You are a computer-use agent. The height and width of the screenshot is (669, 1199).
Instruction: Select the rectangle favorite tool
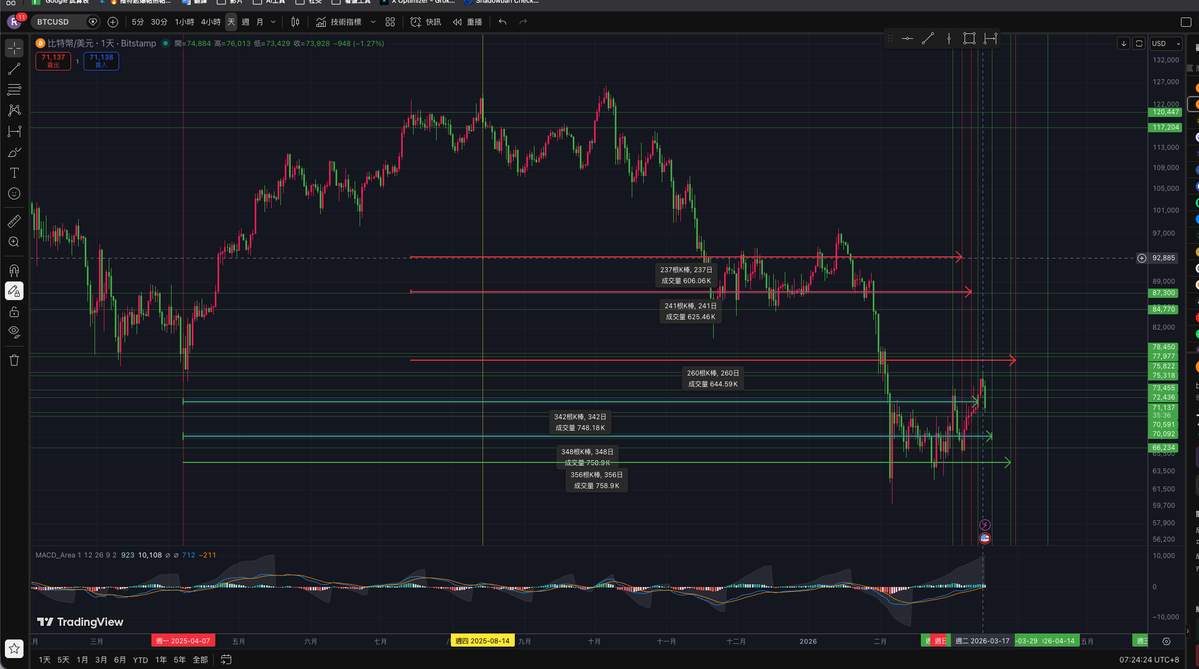pos(969,38)
